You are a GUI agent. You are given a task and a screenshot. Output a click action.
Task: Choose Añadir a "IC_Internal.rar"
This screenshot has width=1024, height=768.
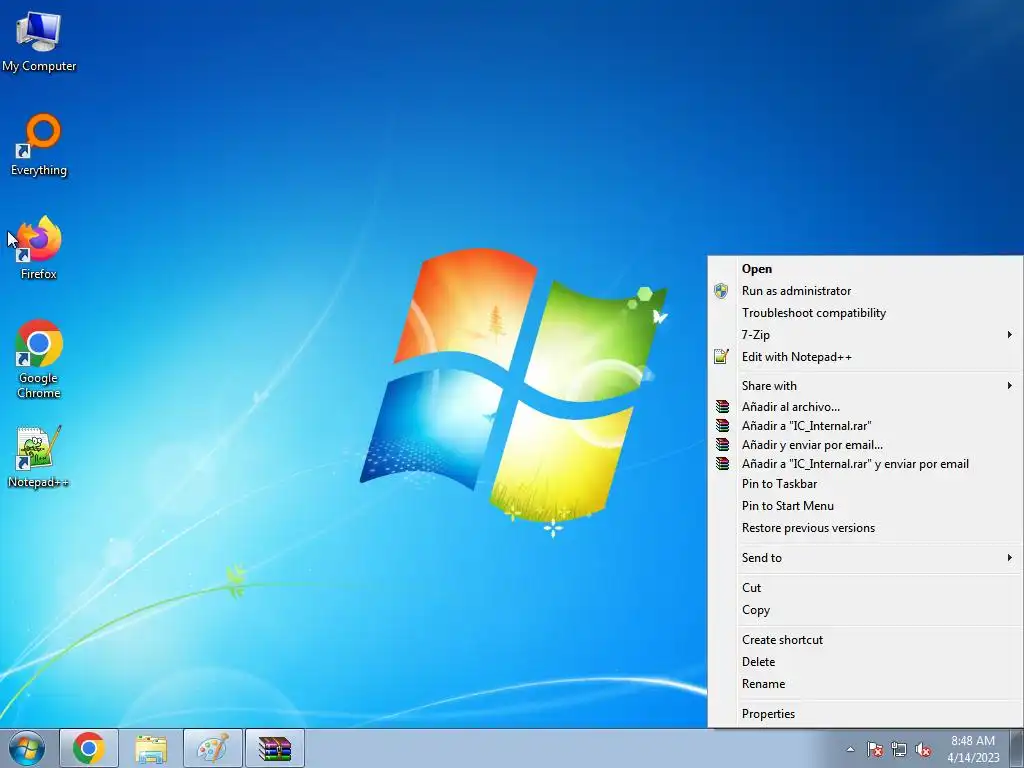(865, 426)
